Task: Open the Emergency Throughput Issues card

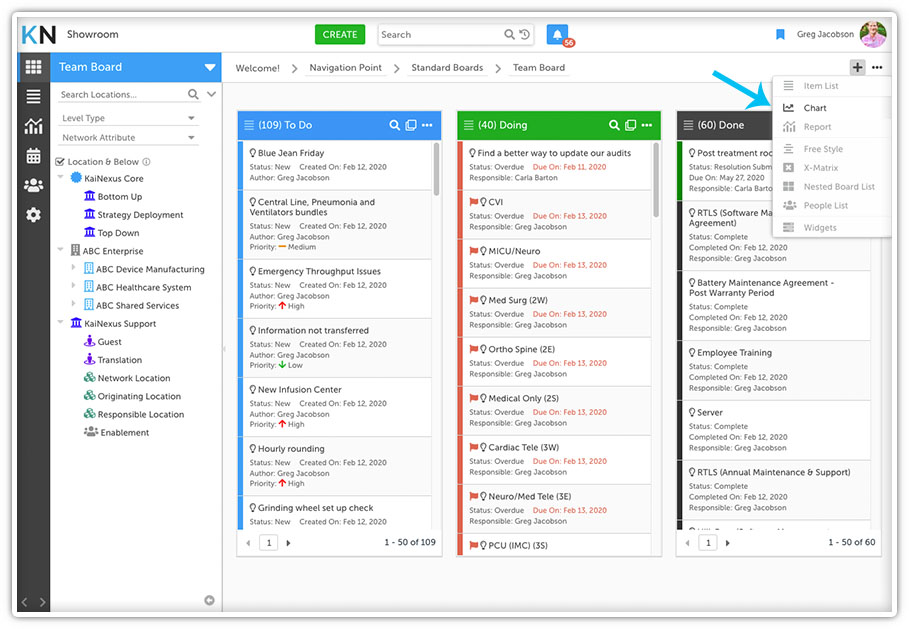Action: click(x=337, y=289)
